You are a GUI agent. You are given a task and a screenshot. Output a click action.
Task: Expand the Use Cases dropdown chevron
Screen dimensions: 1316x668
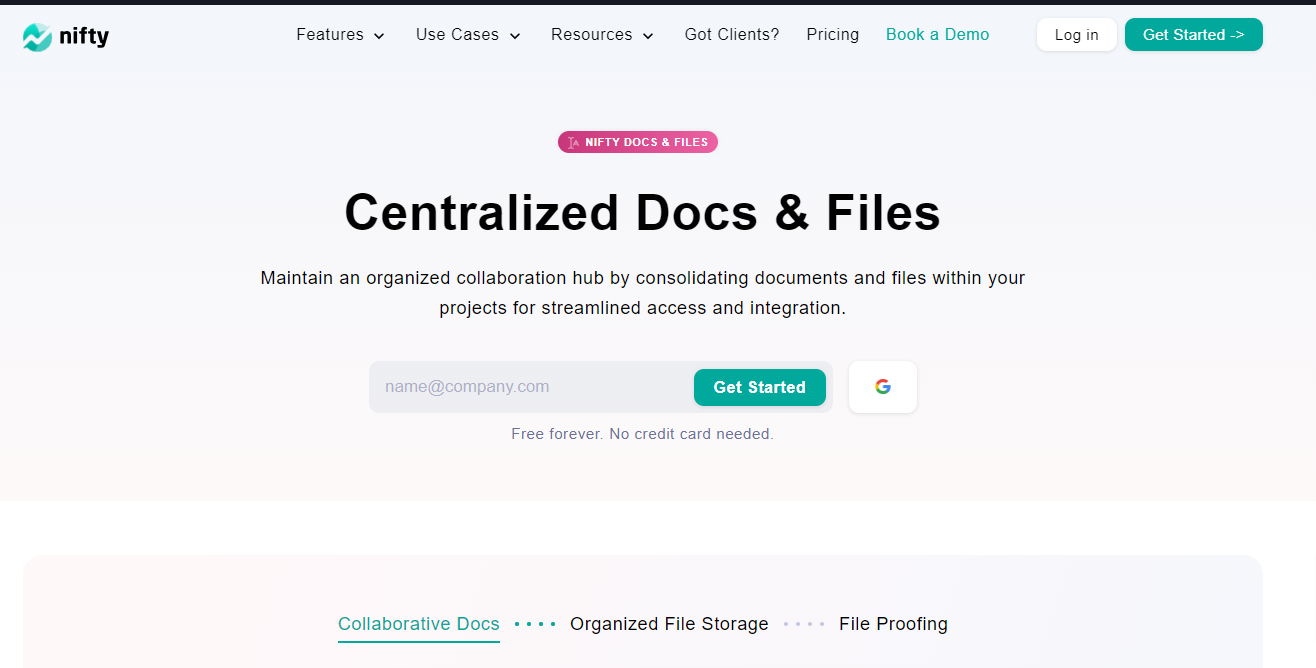(x=515, y=36)
